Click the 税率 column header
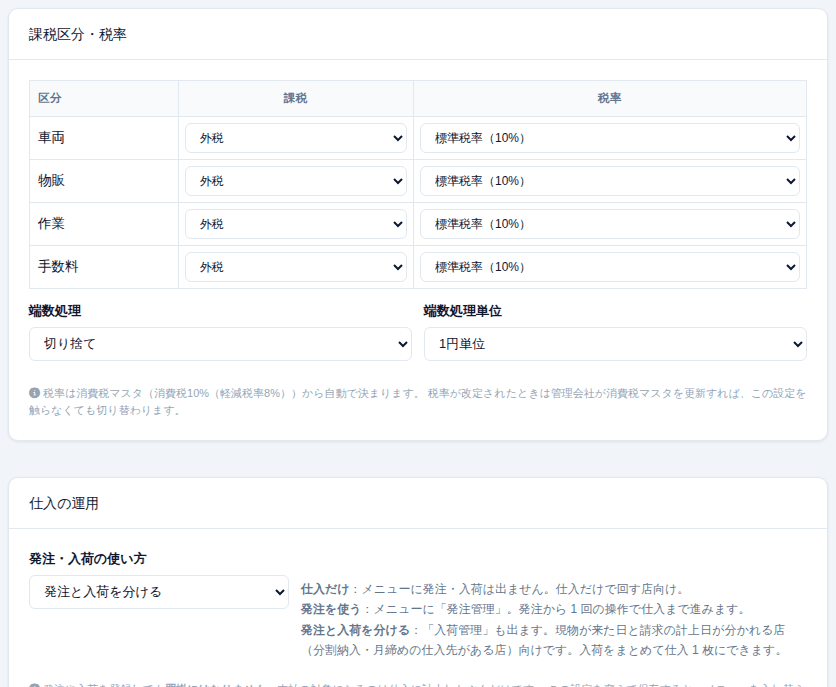836x687 pixels. (609, 98)
